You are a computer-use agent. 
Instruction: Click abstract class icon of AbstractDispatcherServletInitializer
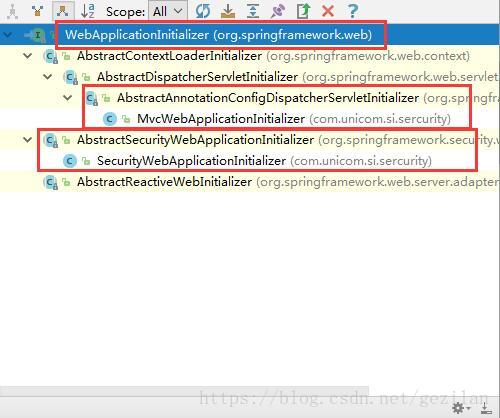coord(70,77)
